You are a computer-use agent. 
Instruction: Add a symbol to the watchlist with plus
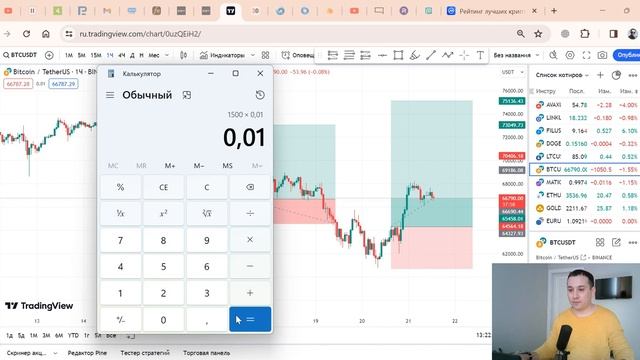600,75
